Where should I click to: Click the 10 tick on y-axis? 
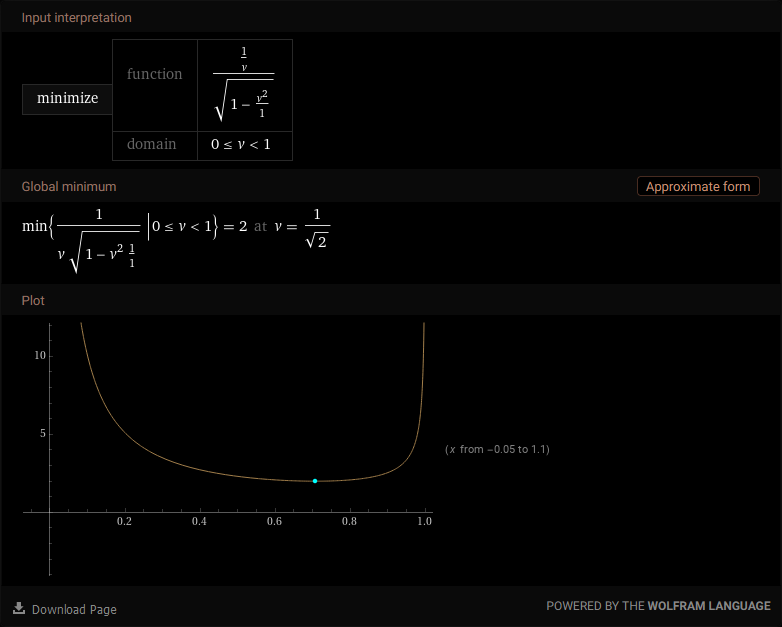pos(40,356)
